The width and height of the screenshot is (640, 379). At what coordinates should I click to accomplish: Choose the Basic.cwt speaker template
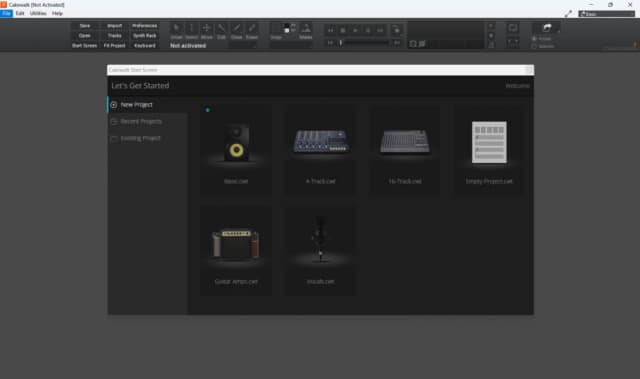coord(236,150)
